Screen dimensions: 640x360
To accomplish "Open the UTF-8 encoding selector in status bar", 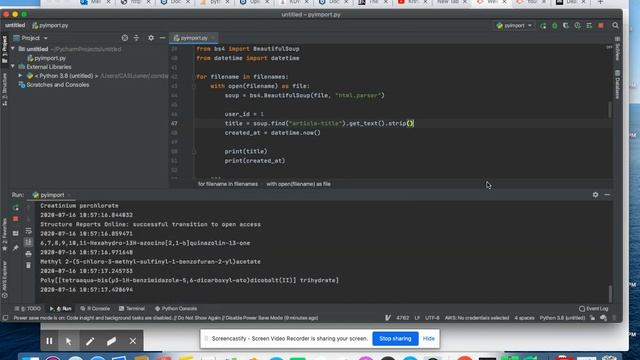I will pos(432,318).
